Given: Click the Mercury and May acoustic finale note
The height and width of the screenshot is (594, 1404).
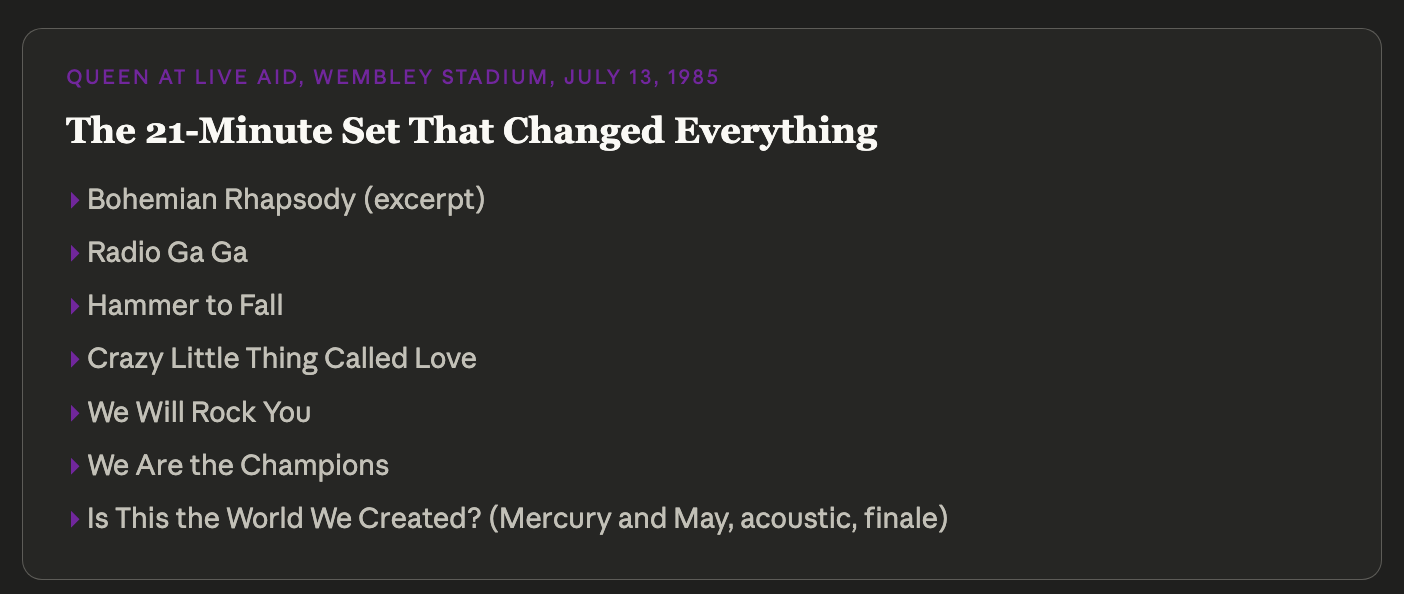Looking at the screenshot, I should 718,518.
